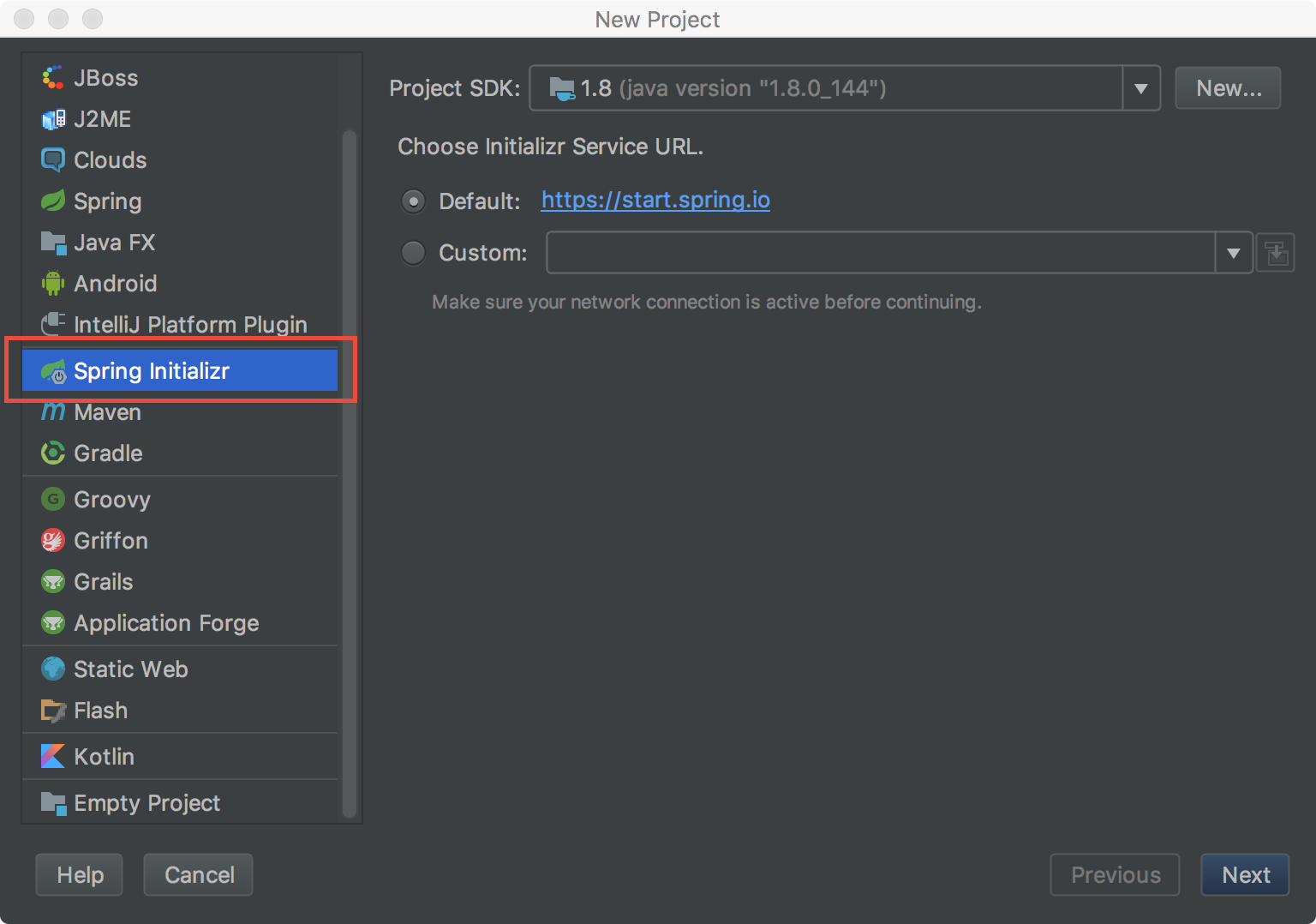
Task: Click the Maven m icon
Action: (53, 412)
